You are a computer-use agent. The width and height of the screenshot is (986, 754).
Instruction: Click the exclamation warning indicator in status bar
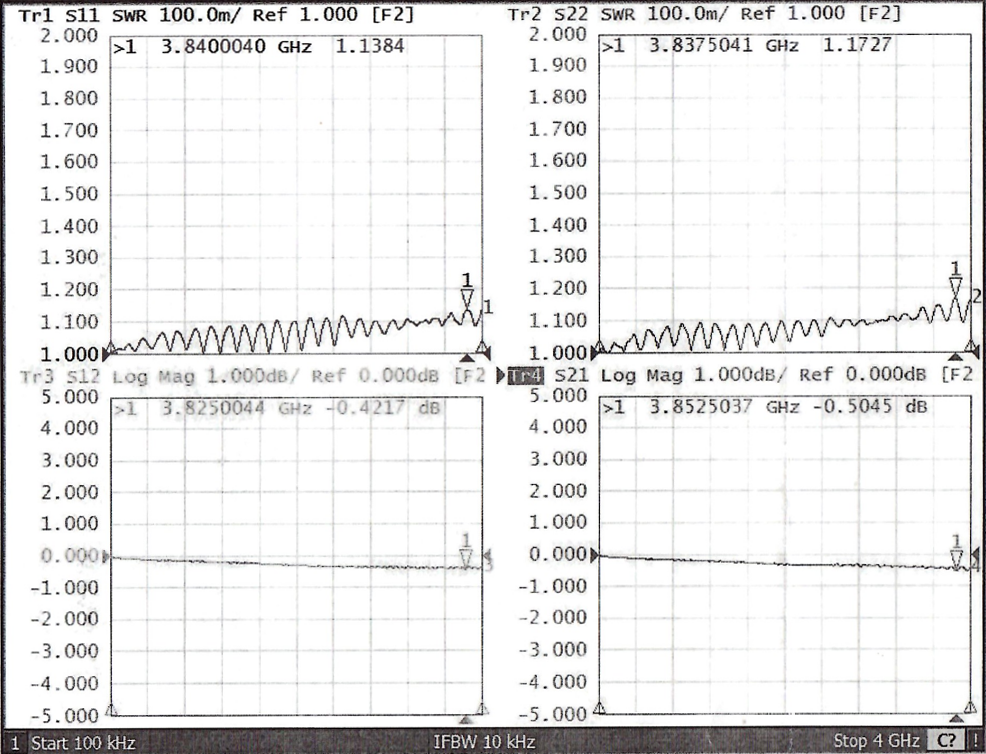pos(975,742)
